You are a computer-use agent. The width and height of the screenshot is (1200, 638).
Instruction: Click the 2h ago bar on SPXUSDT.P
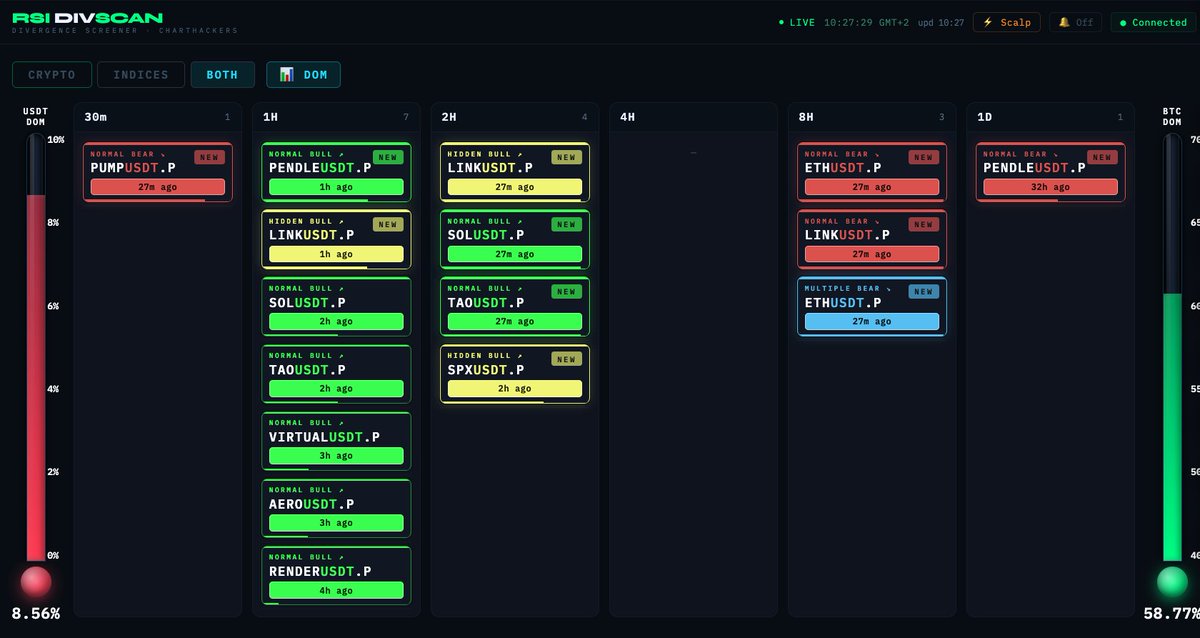515,388
